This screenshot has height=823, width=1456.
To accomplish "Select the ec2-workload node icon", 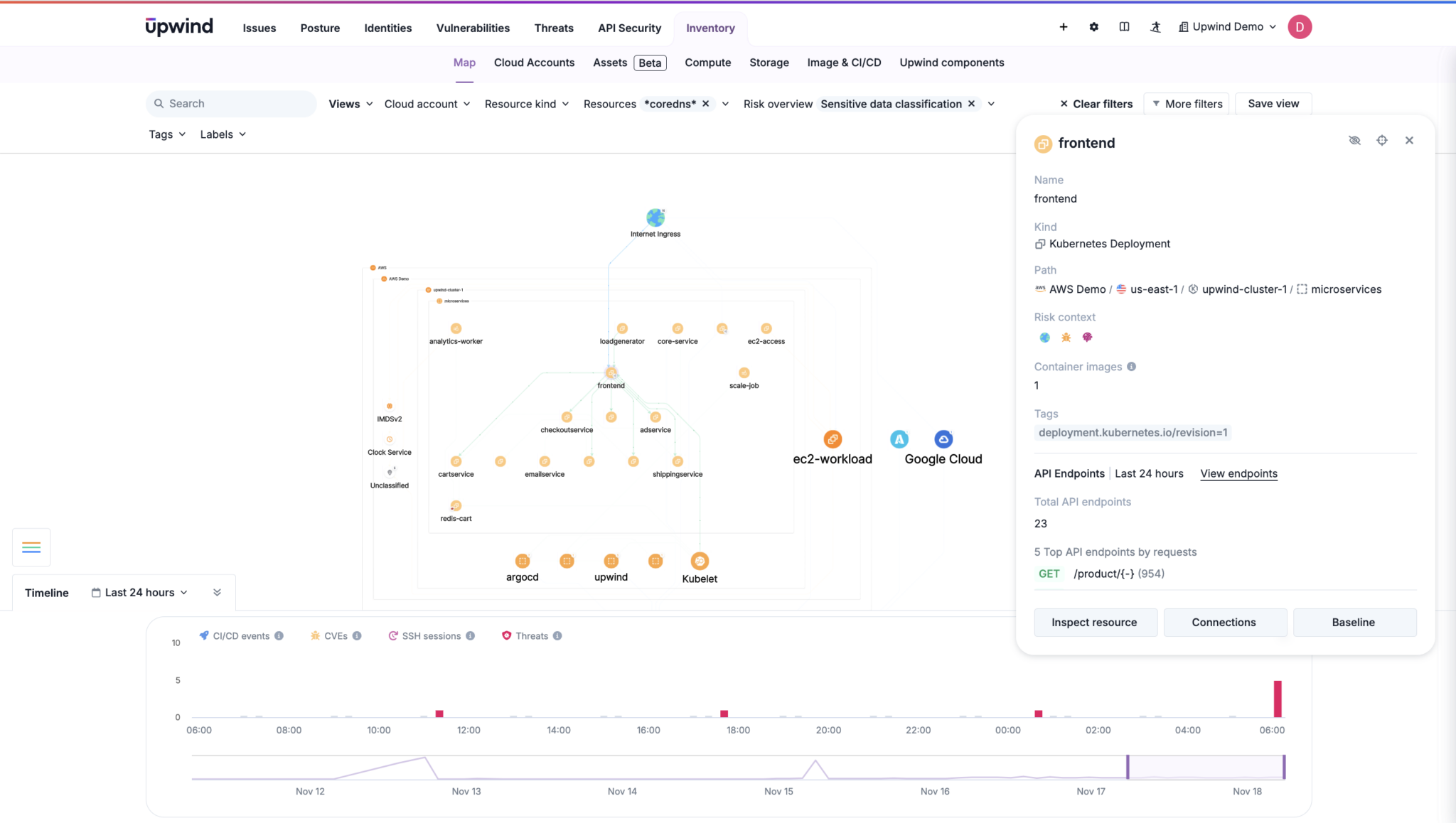I will point(833,439).
